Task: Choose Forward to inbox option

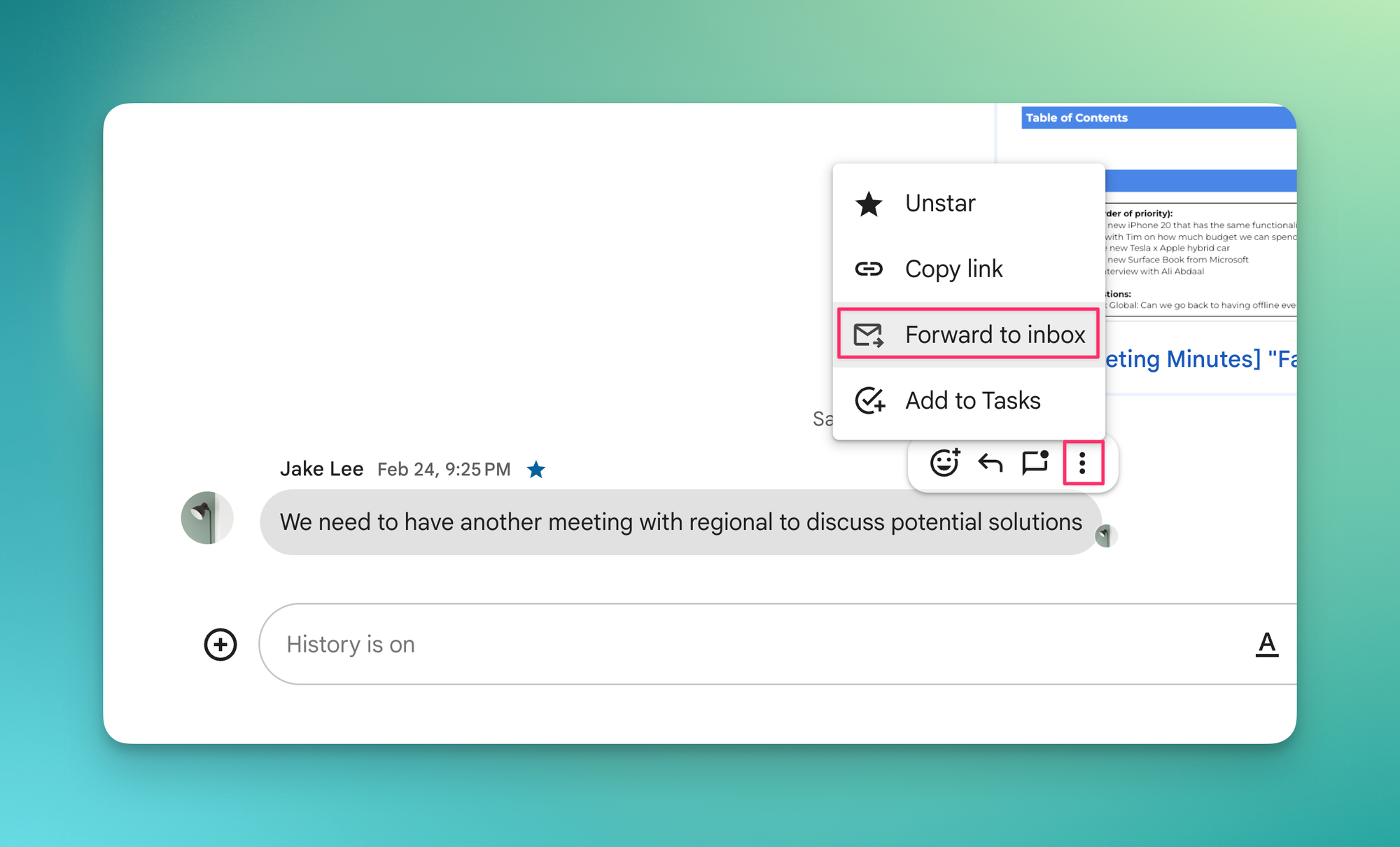Action: tap(994, 335)
